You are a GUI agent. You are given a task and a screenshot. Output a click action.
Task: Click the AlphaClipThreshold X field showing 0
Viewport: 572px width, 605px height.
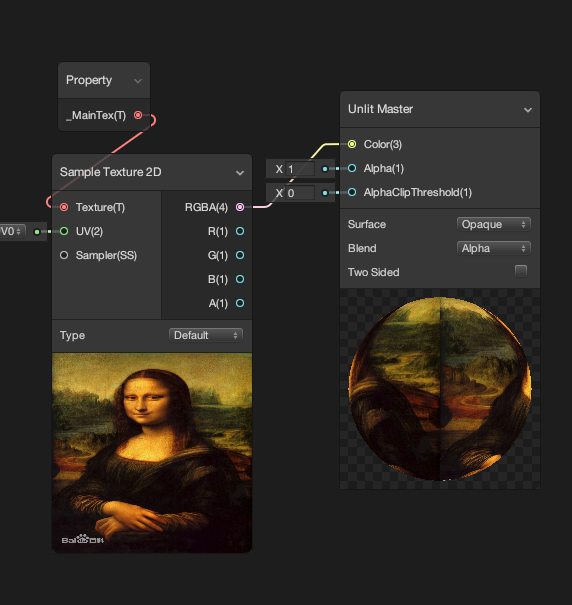pos(300,193)
